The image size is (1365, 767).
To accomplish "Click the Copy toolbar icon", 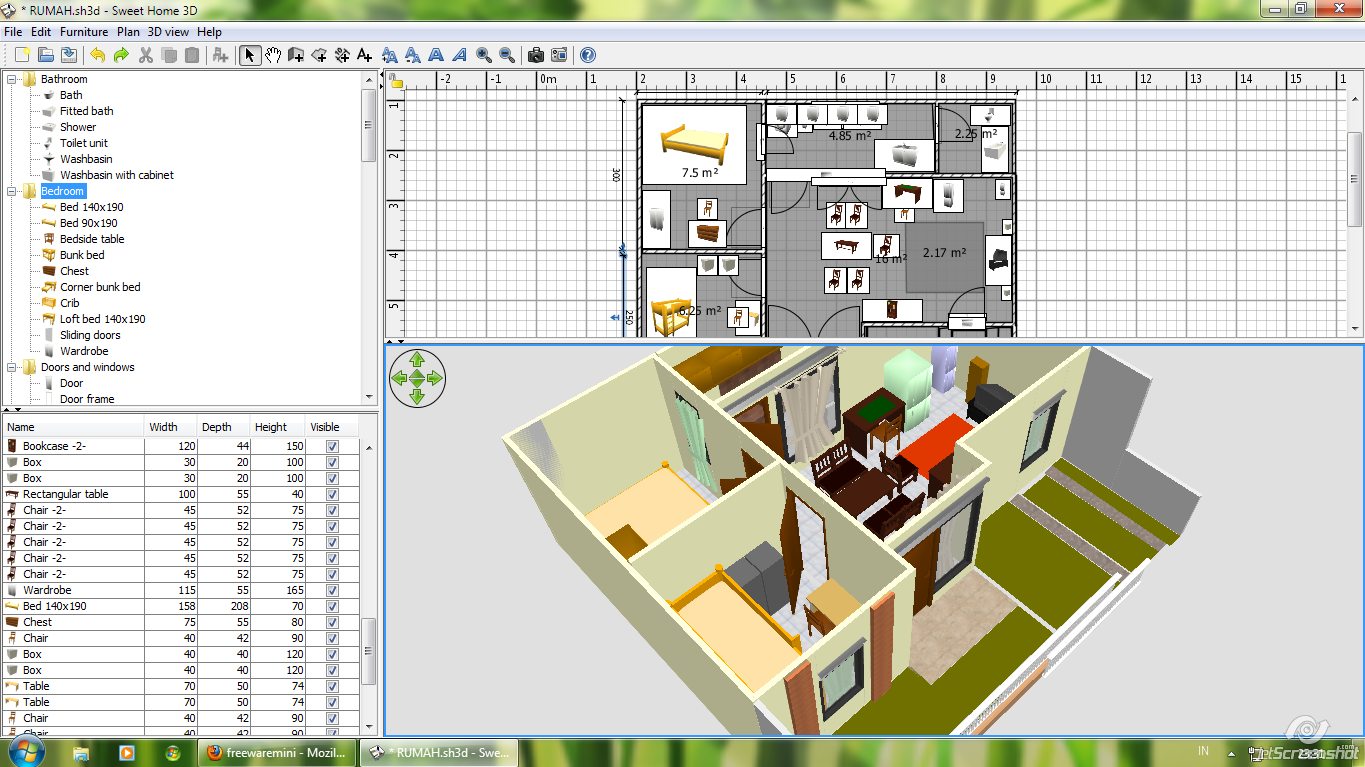I will (x=169, y=55).
